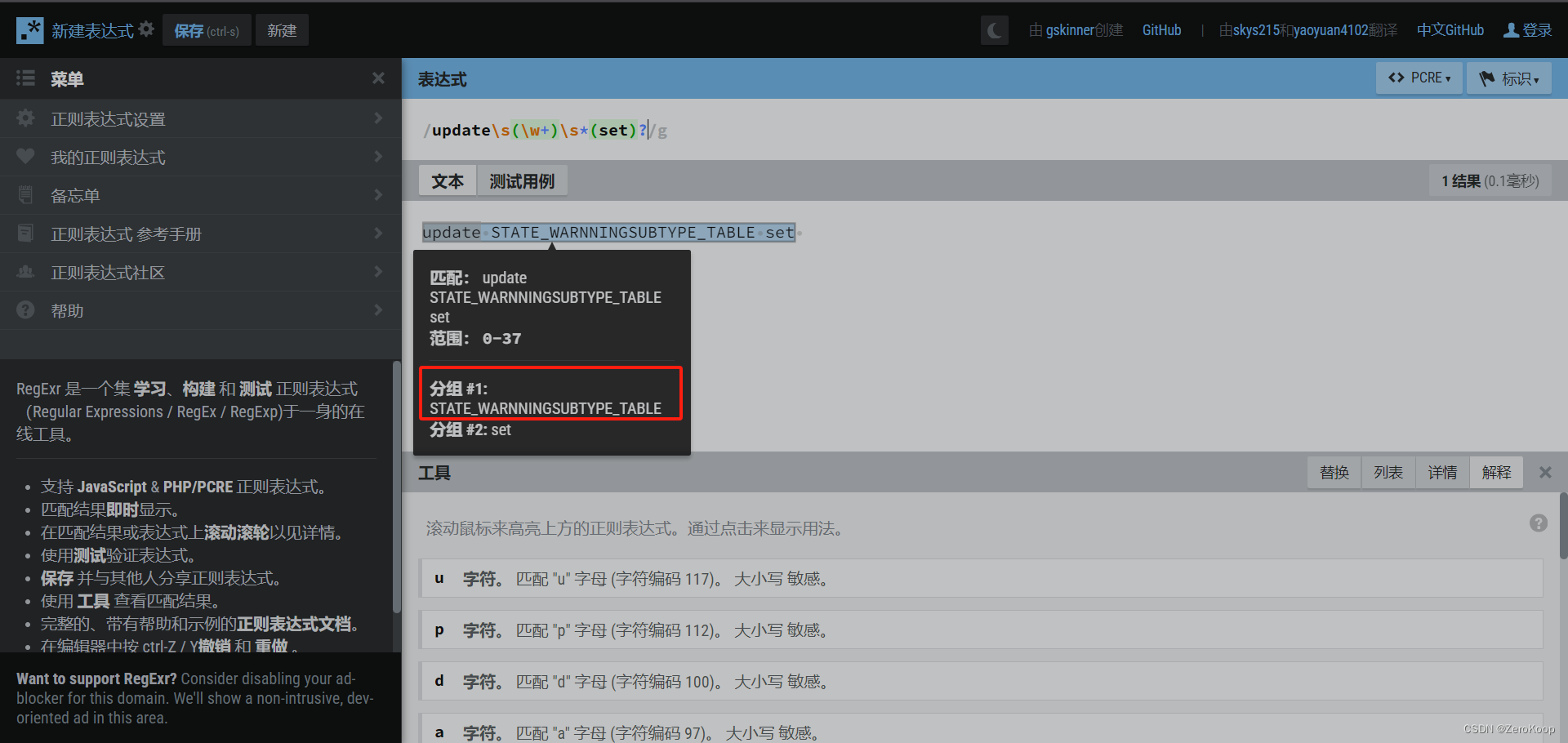Select the 详情 tool tab

(x=1442, y=473)
